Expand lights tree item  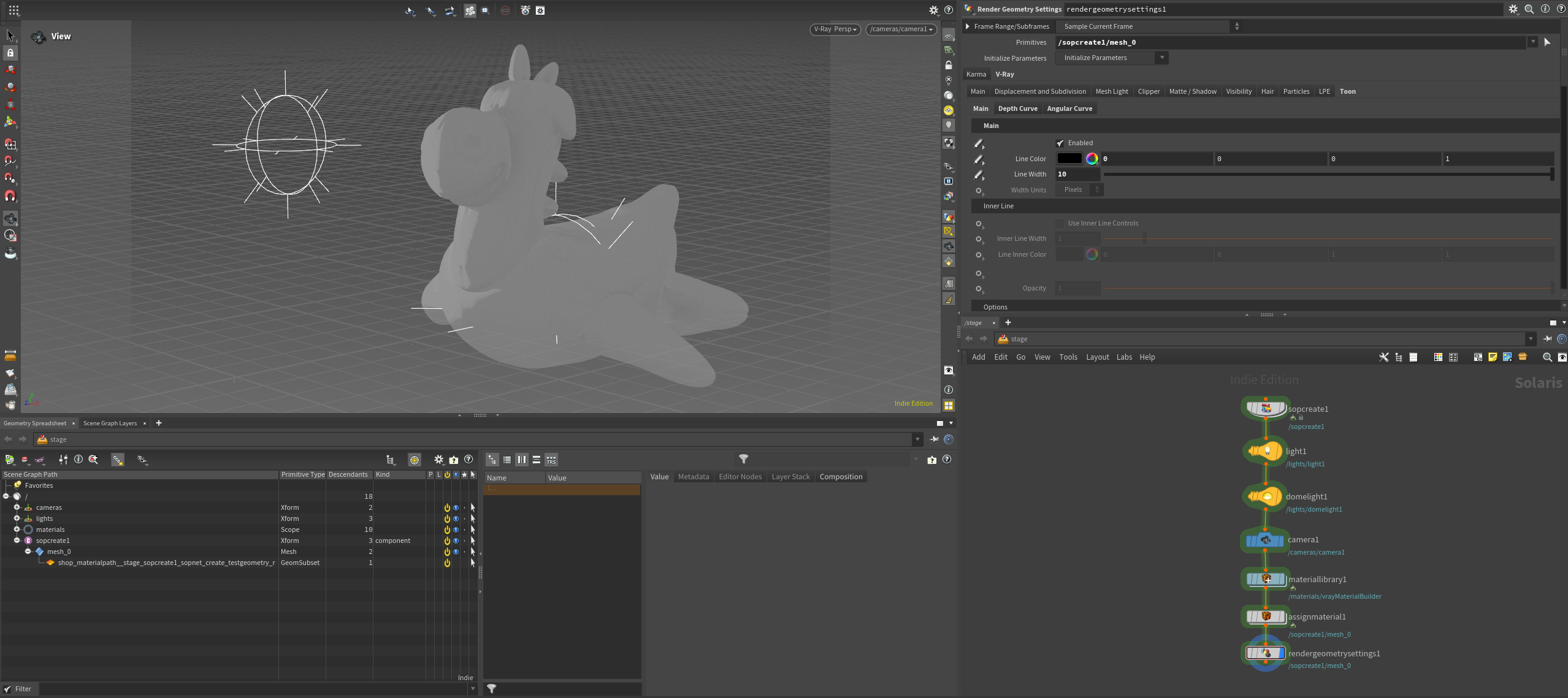(x=17, y=518)
